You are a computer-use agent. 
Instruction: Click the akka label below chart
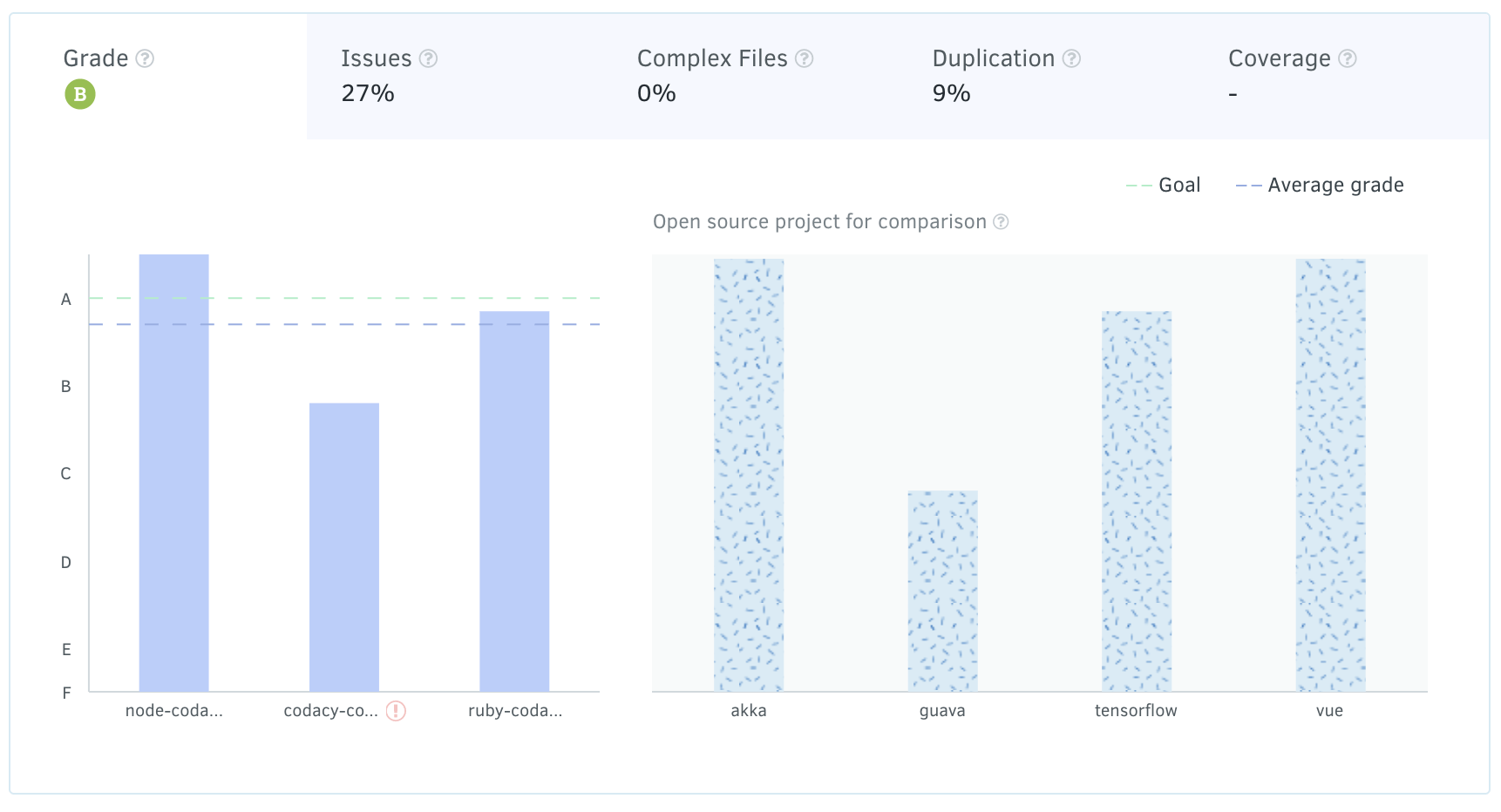[749, 711]
